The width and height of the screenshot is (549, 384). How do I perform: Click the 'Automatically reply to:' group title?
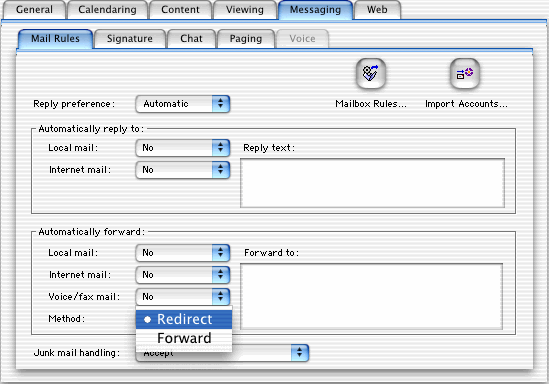pos(91,129)
